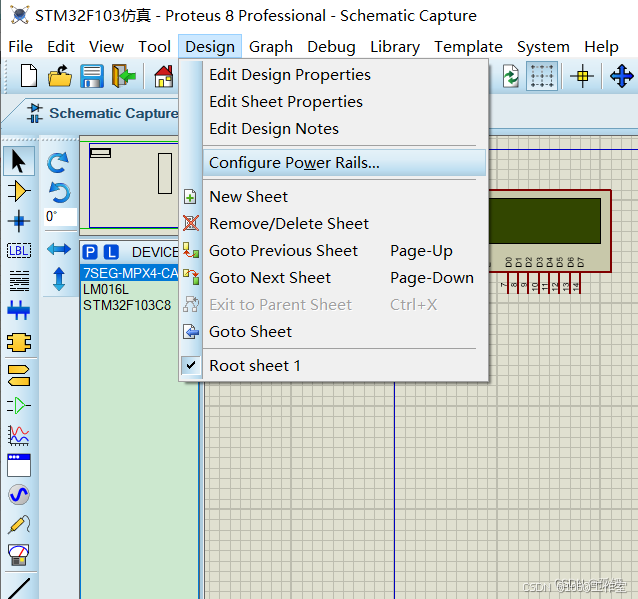Select the Virtual Instruments meter tool
The image size is (638, 599).
(x=19, y=555)
